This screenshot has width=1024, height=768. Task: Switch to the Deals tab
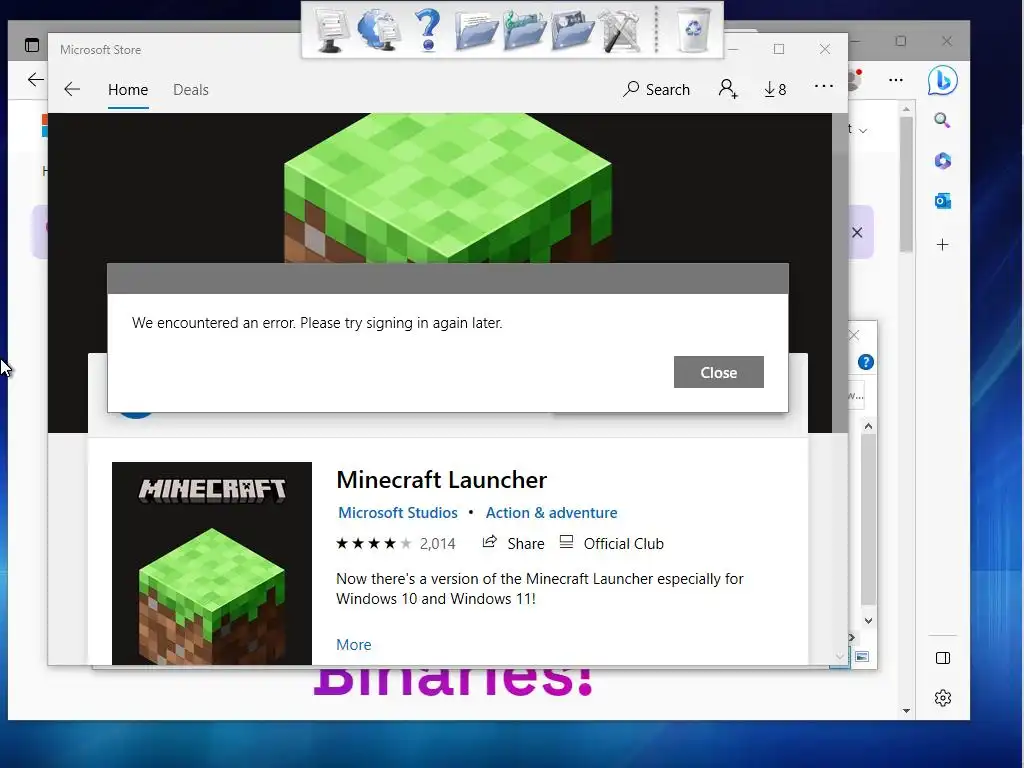(x=191, y=89)
